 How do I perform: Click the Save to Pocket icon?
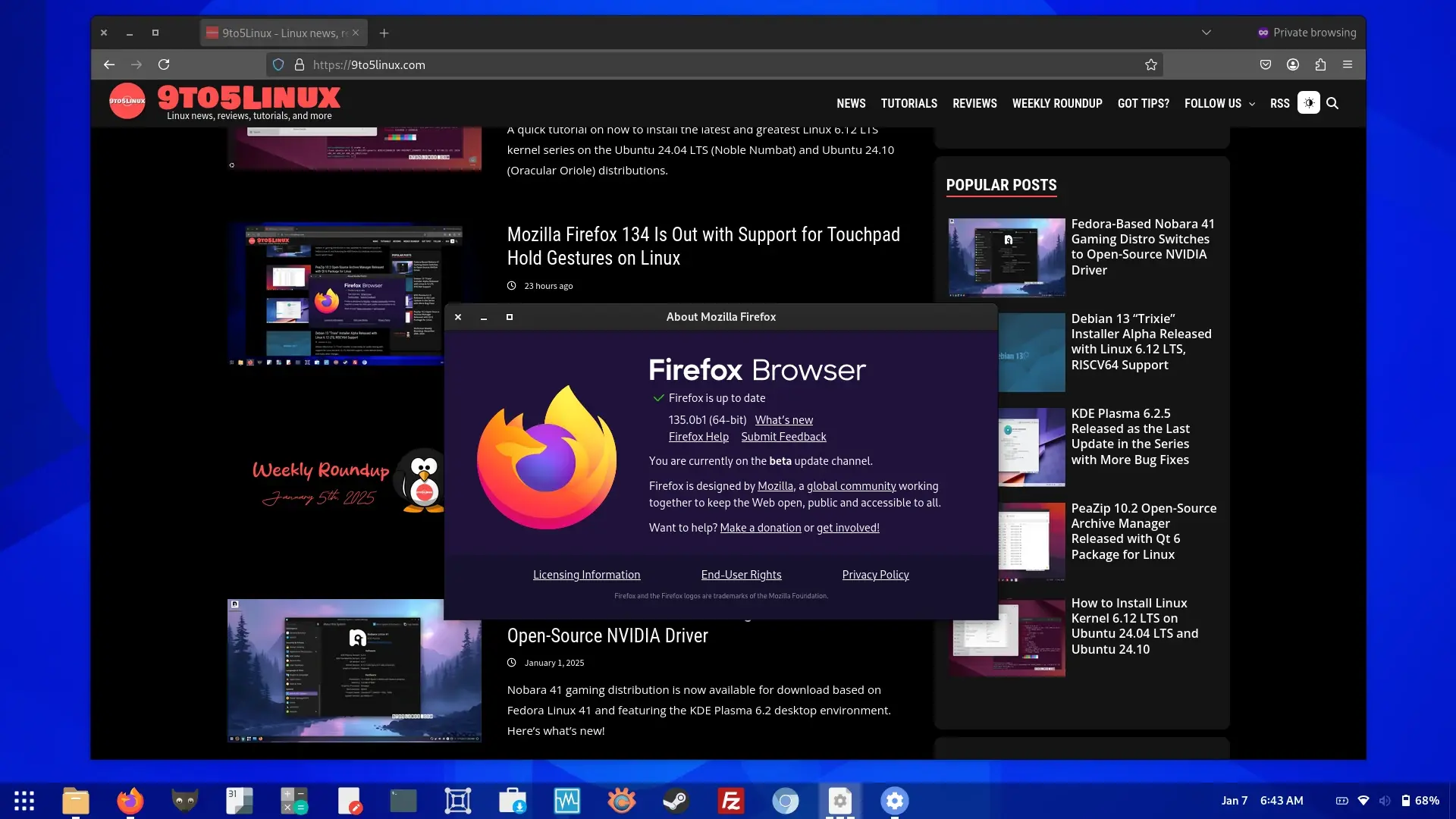(x=1266, y=65)
